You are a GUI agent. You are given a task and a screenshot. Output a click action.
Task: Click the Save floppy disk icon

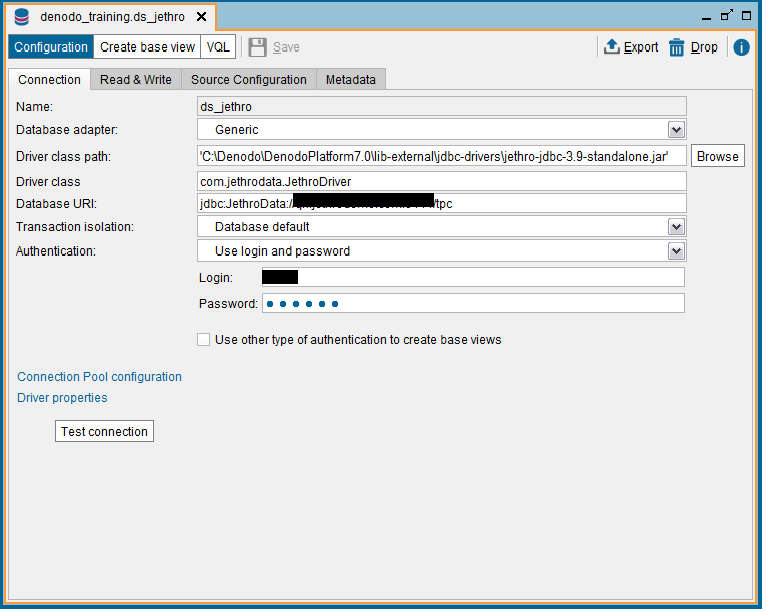257,47
